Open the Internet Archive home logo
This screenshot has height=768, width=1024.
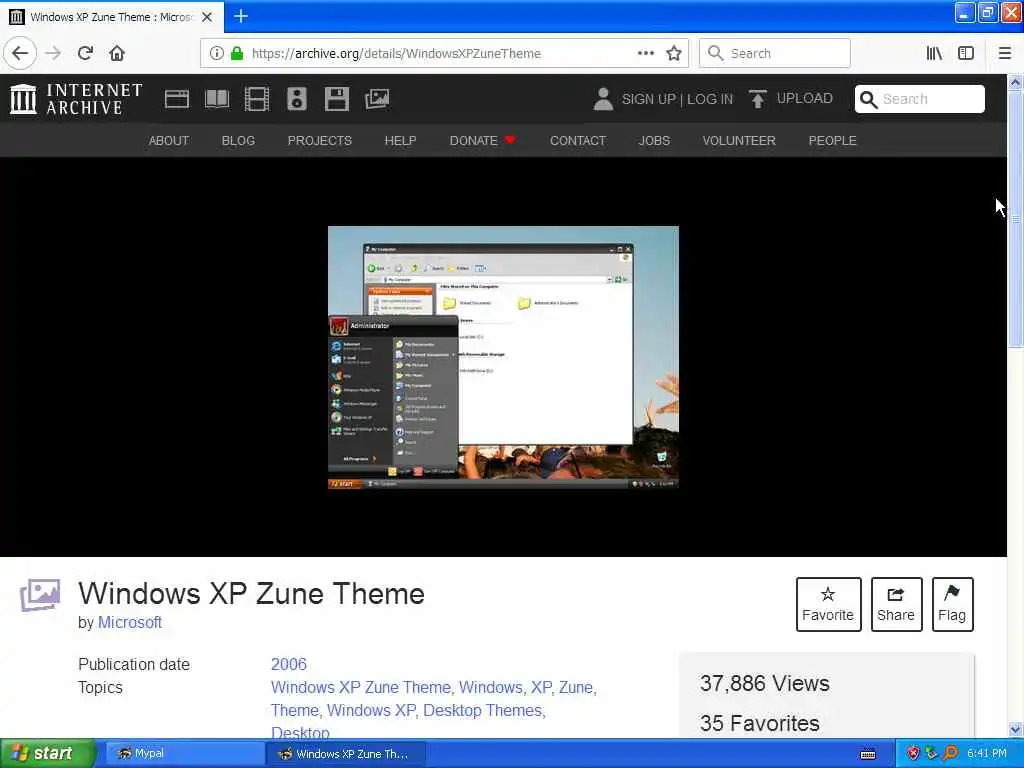point(76,99)
